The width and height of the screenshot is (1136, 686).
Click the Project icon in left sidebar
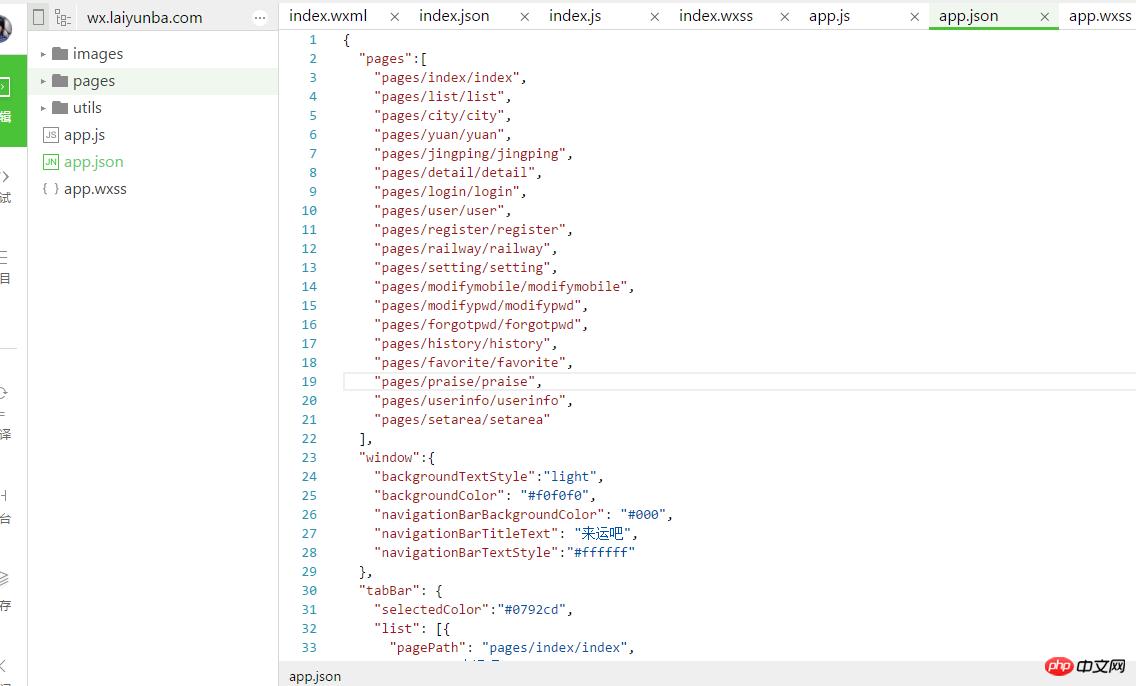coord(5,265)
